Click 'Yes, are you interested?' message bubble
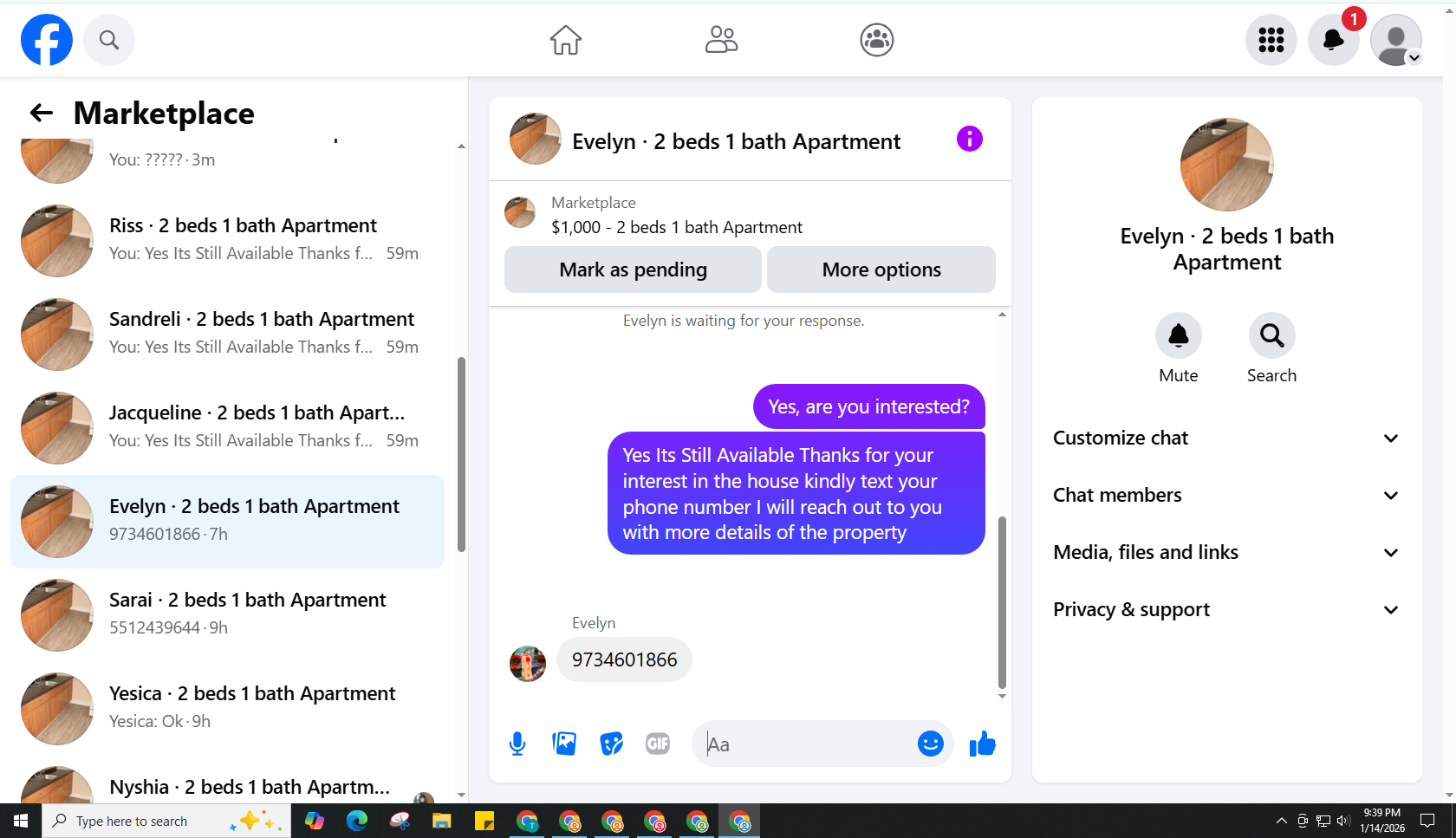Screen dimensions: 1456x838 tap(869, 406)
